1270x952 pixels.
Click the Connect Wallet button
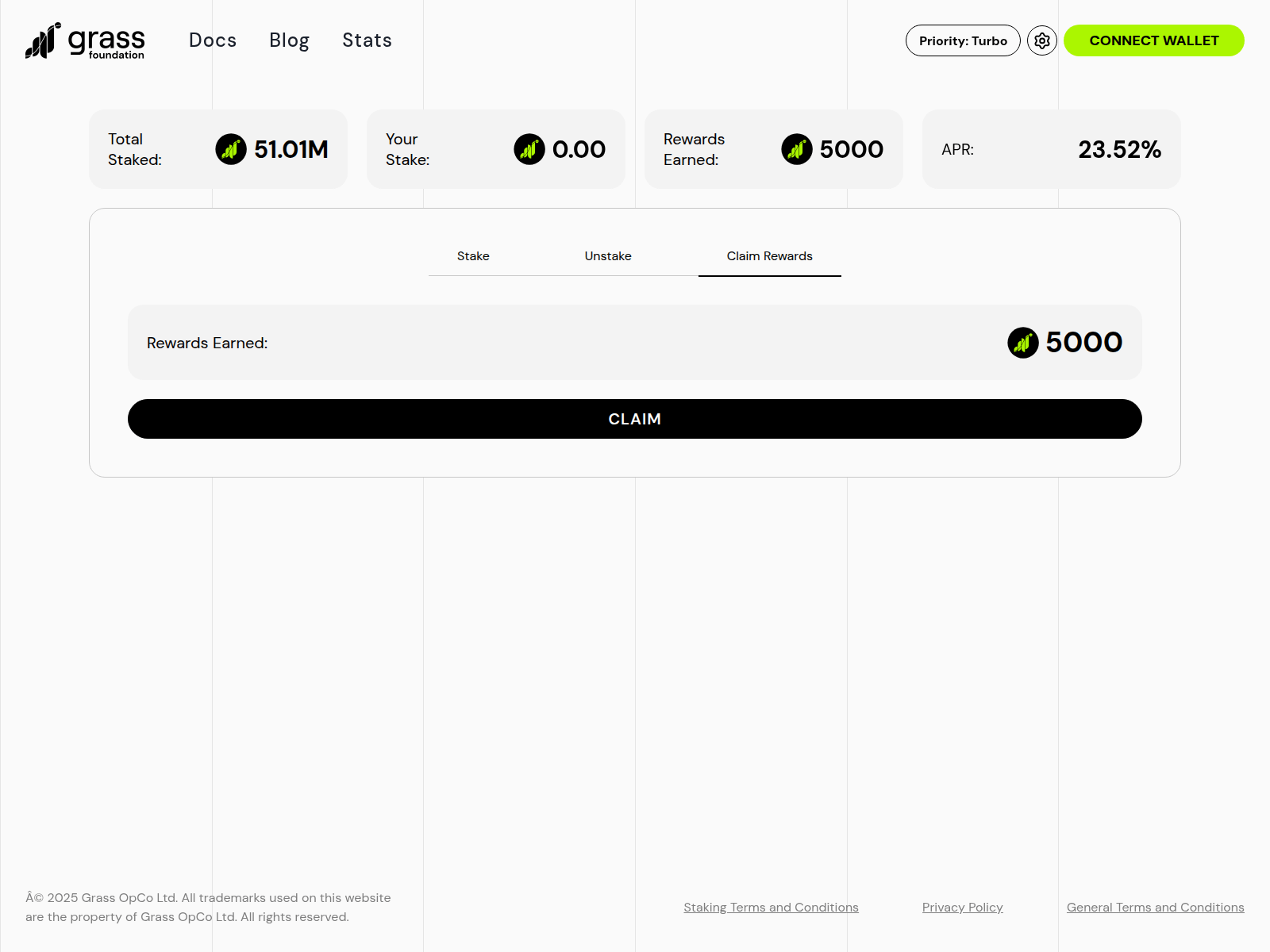click(x=1154, y=40)
